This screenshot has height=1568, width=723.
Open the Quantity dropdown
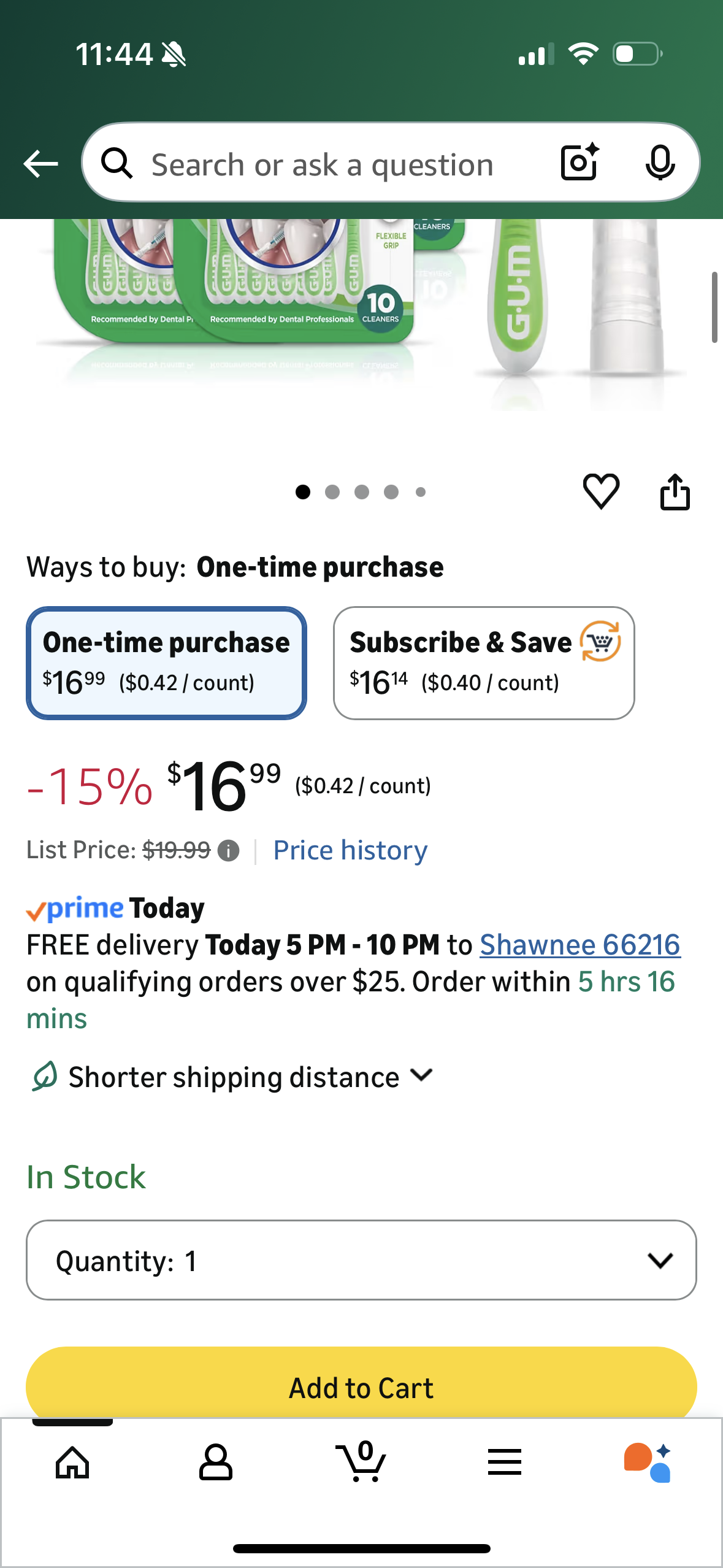(x=361, y=1260)
